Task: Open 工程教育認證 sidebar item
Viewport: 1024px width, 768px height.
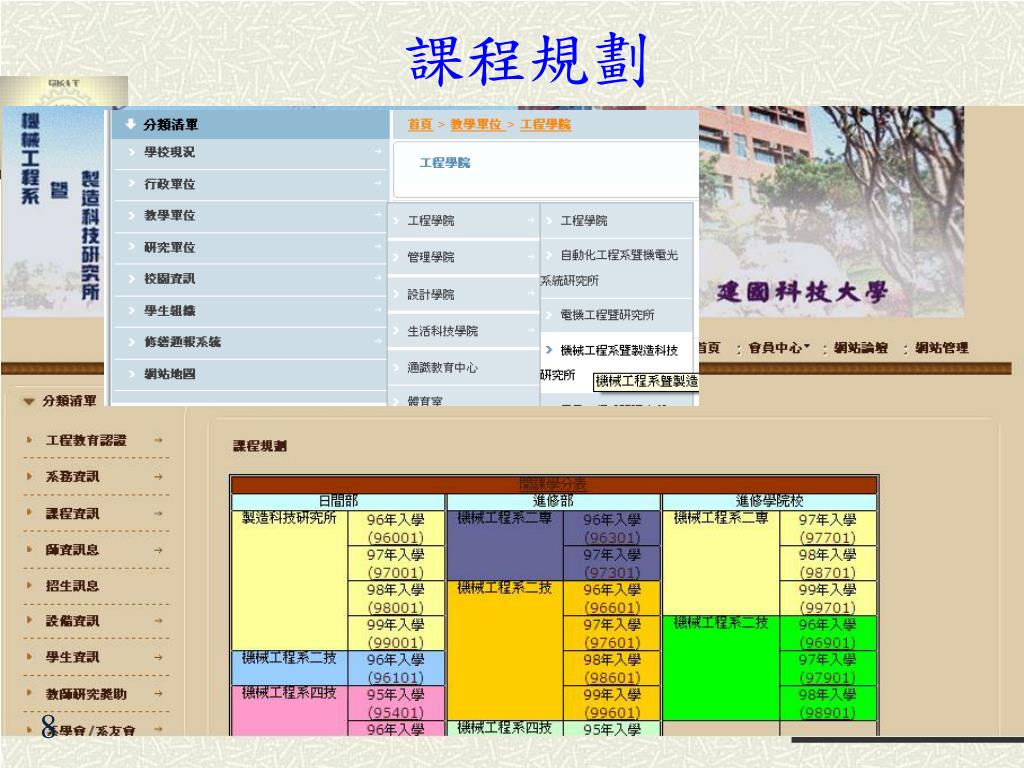Action: pyautogui.click(x=86, y=440)
